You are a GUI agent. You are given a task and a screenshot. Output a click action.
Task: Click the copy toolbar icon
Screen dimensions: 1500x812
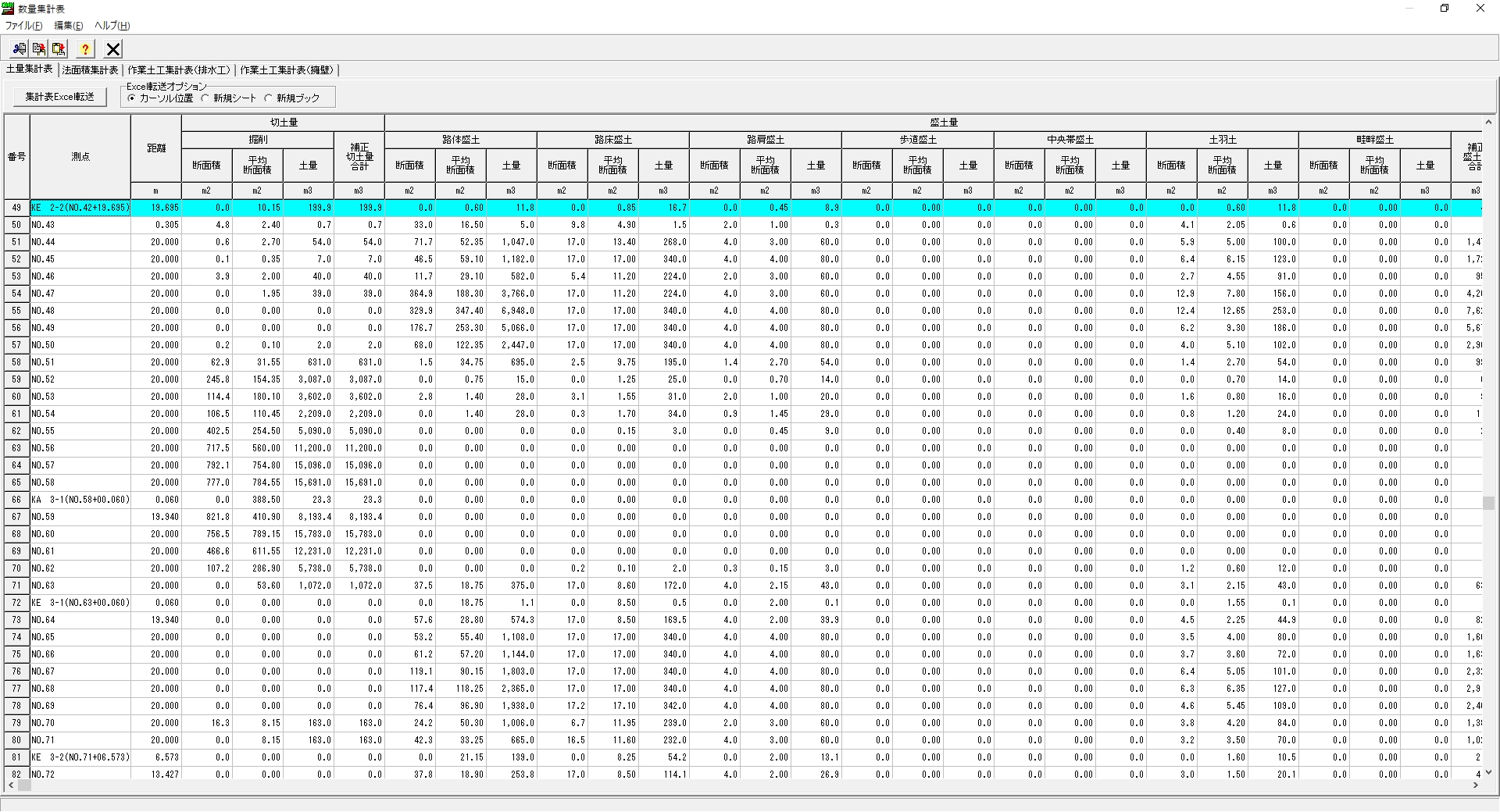(39, 49)
